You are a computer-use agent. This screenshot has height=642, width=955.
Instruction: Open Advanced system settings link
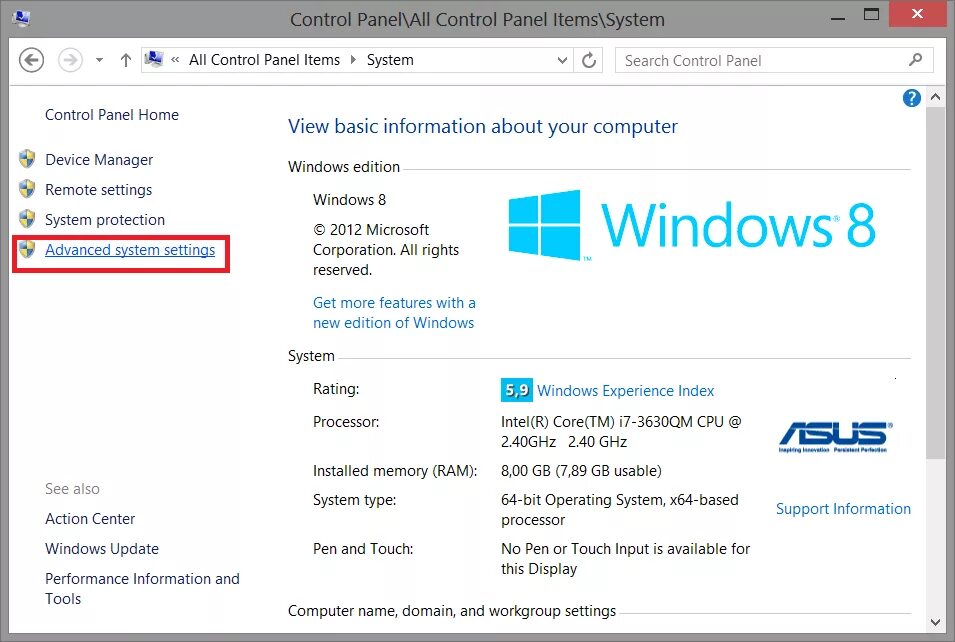click(x=130, y=250)
